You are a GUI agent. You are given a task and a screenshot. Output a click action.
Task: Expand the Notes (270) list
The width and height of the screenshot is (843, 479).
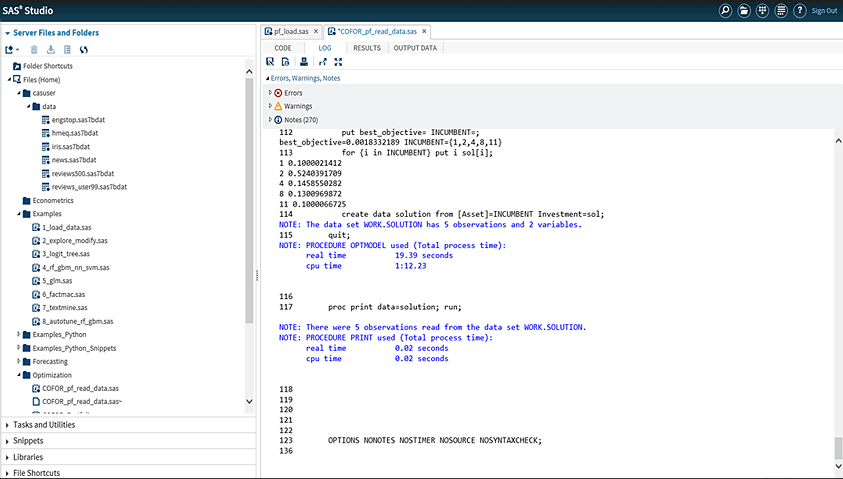tap(270, 119)
